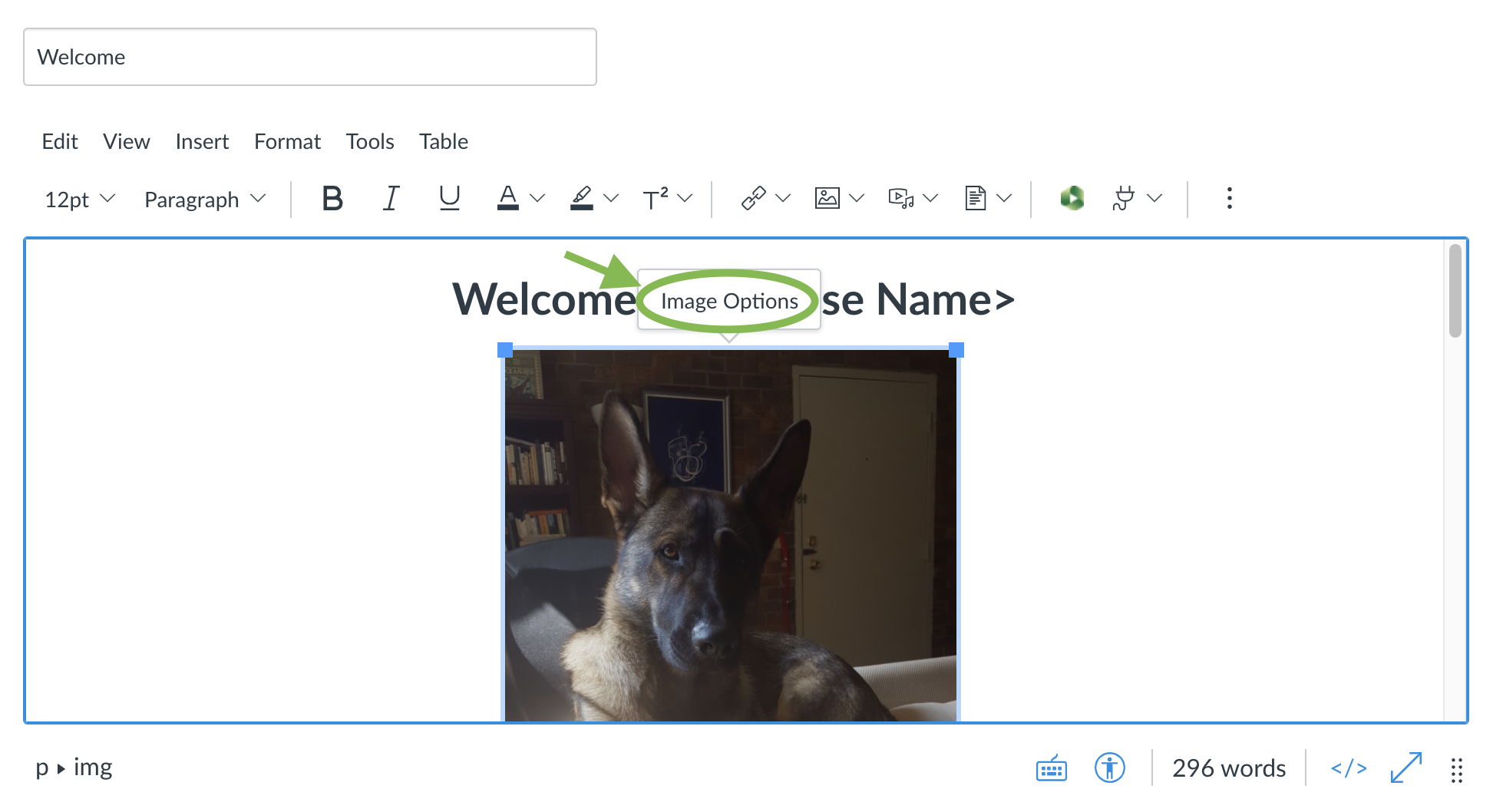Image resolution: width=1503 pixels, height=812 pixels.
Task: Click the superscript T² icon
Action: click(x=656, y=199)
